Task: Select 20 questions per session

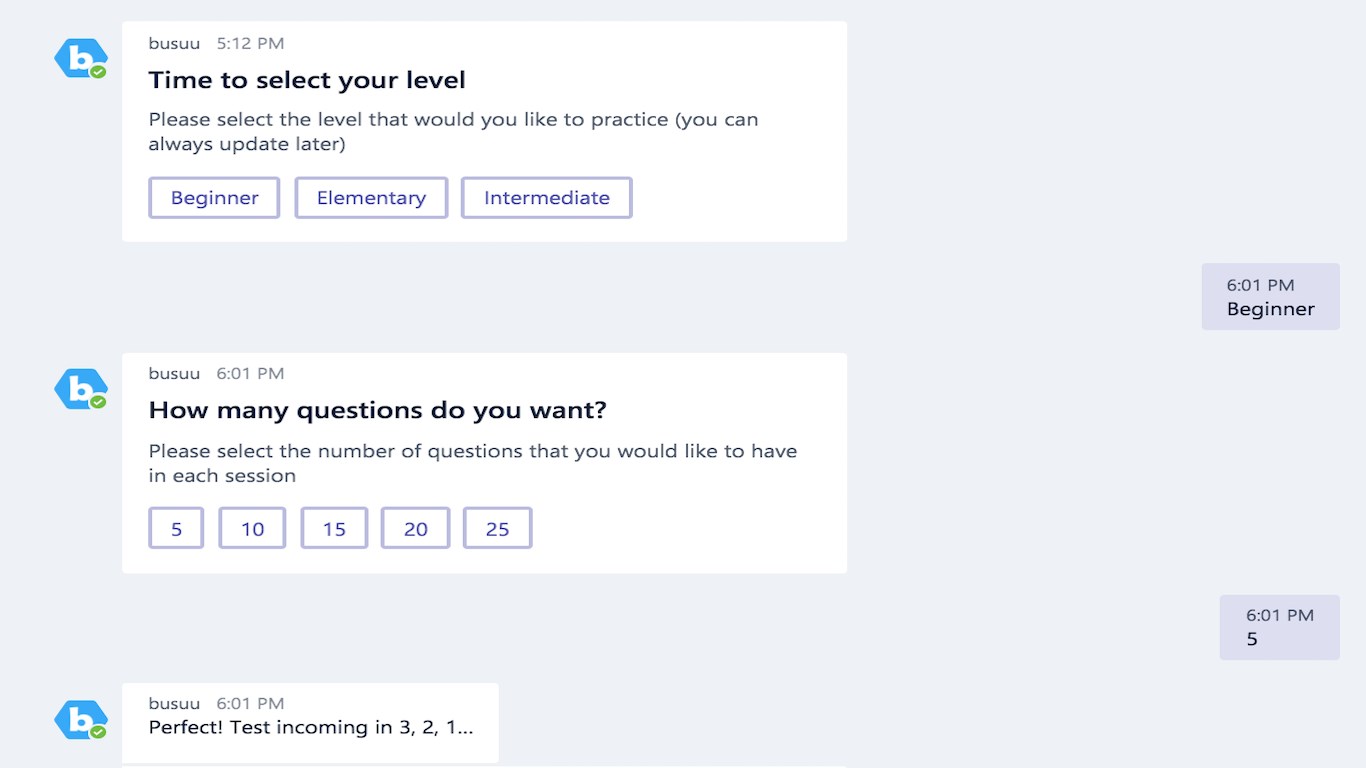Action: coord(416,528)
